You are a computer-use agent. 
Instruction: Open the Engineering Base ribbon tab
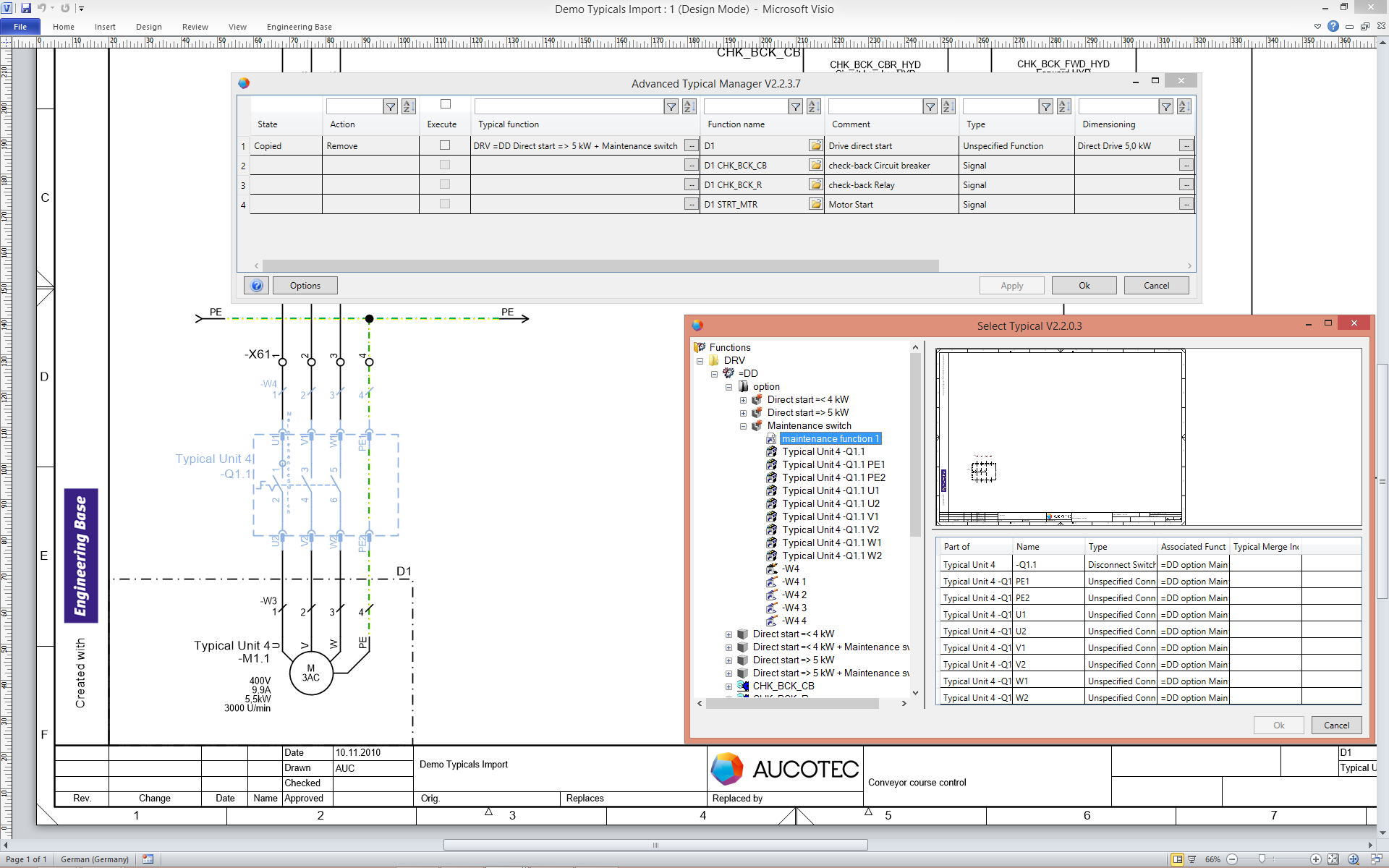[299, 27]
